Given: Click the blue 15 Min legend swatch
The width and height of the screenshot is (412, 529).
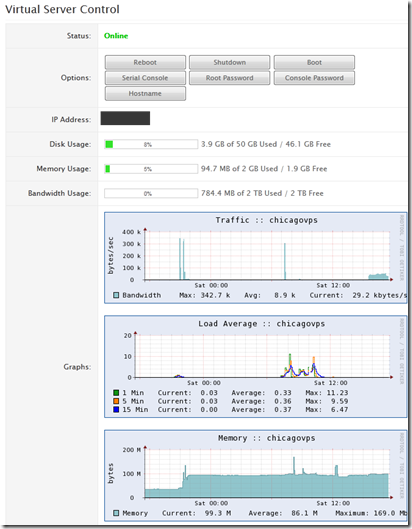Looking at the screenshot, I should [116, 410].
